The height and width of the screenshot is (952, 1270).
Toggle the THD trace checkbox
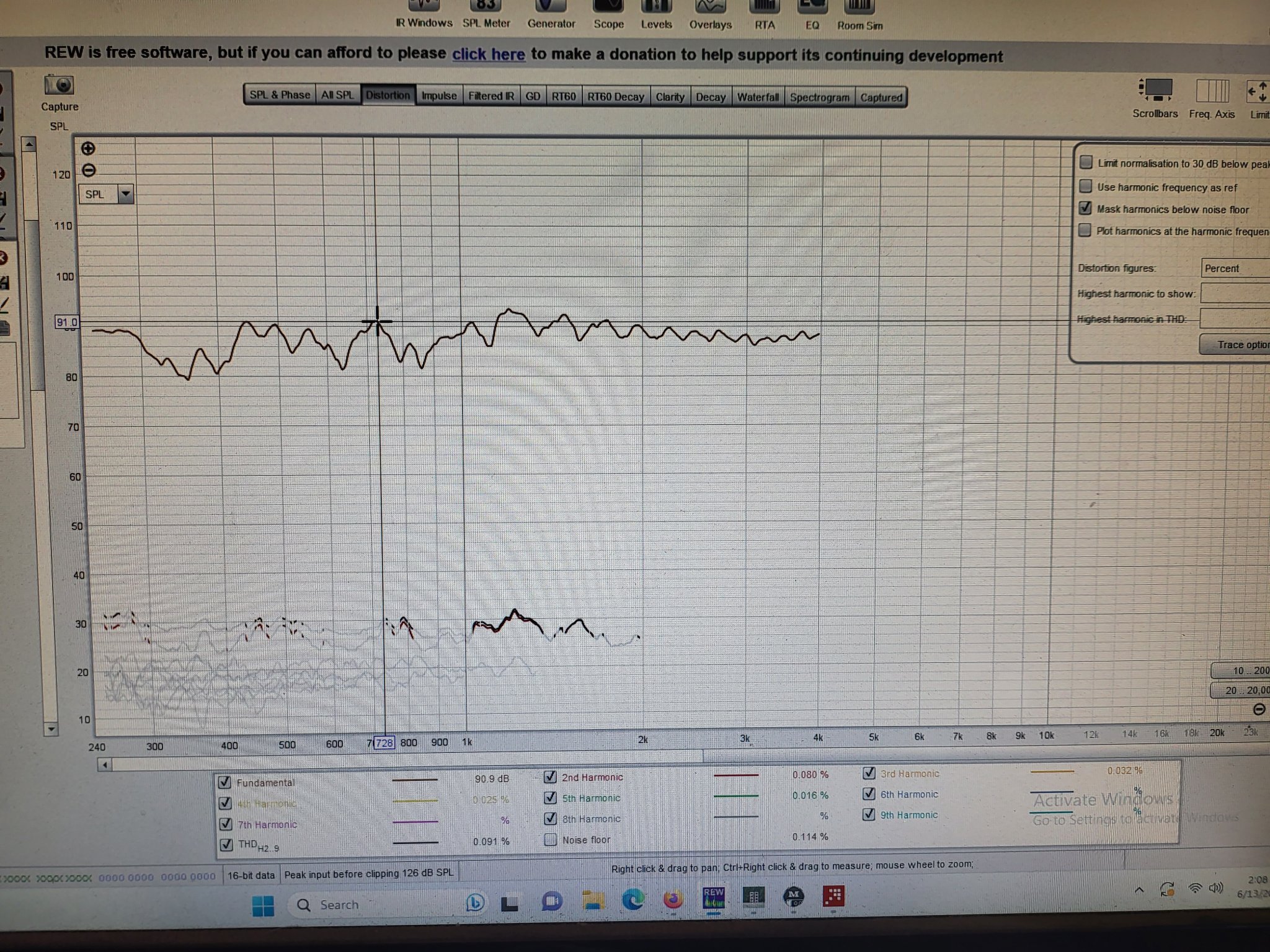226,845
